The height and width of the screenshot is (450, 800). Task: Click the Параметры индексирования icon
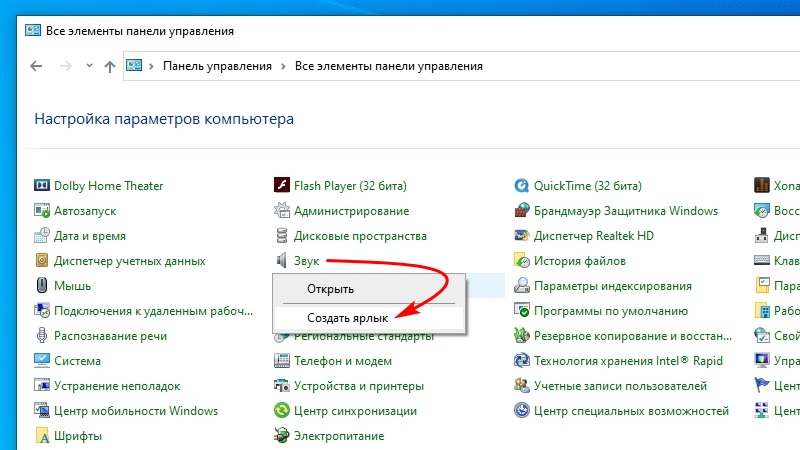click(x=521, y=285)
